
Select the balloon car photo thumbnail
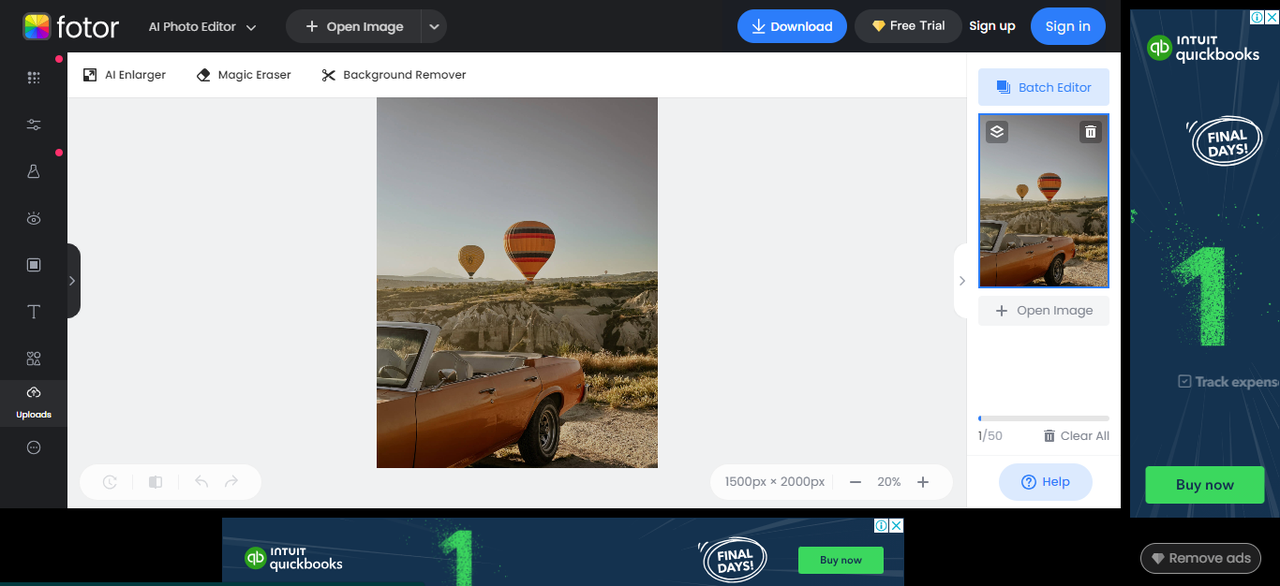1044,200
